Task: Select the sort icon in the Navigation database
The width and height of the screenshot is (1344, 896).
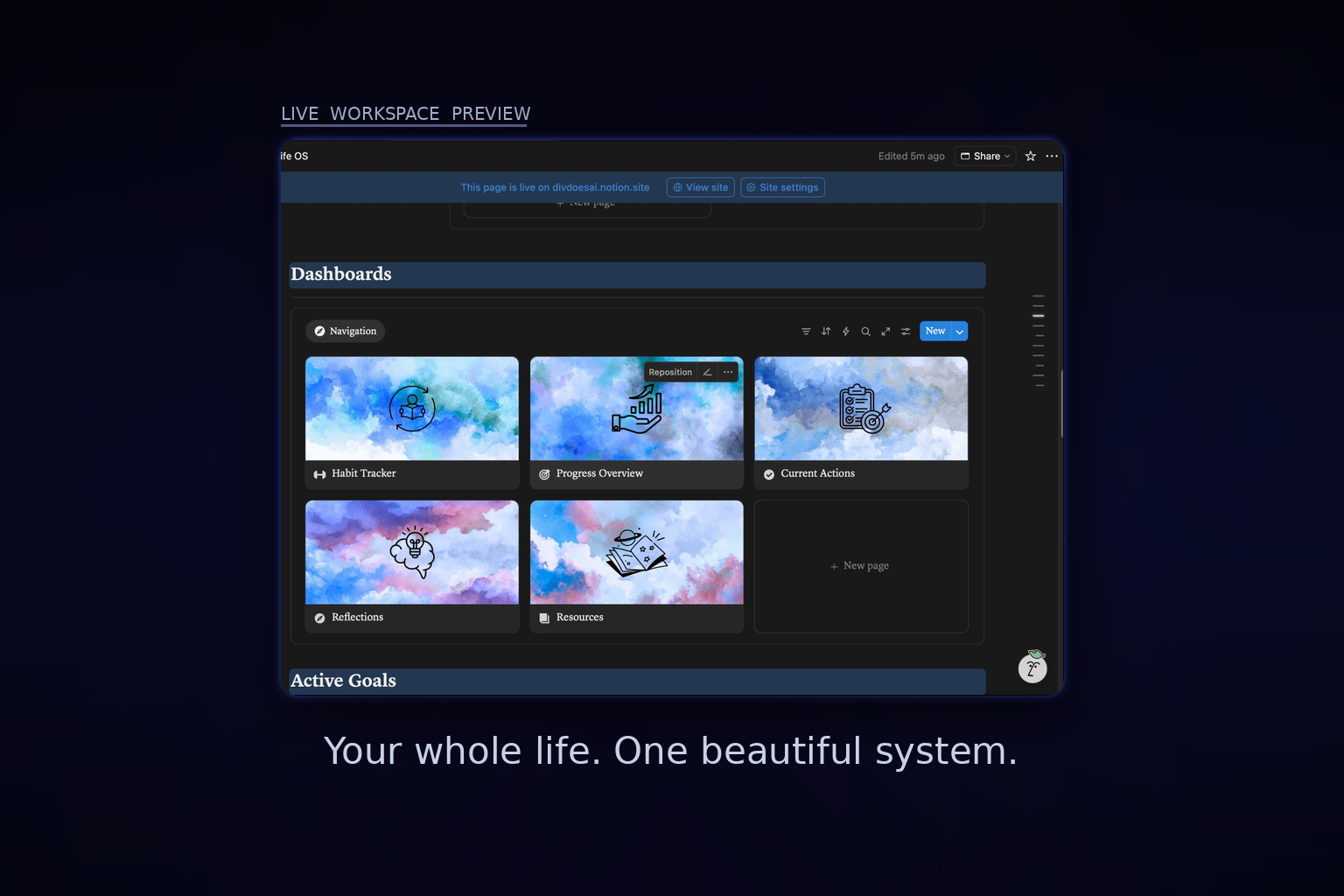Action: (x=826, y=331)
